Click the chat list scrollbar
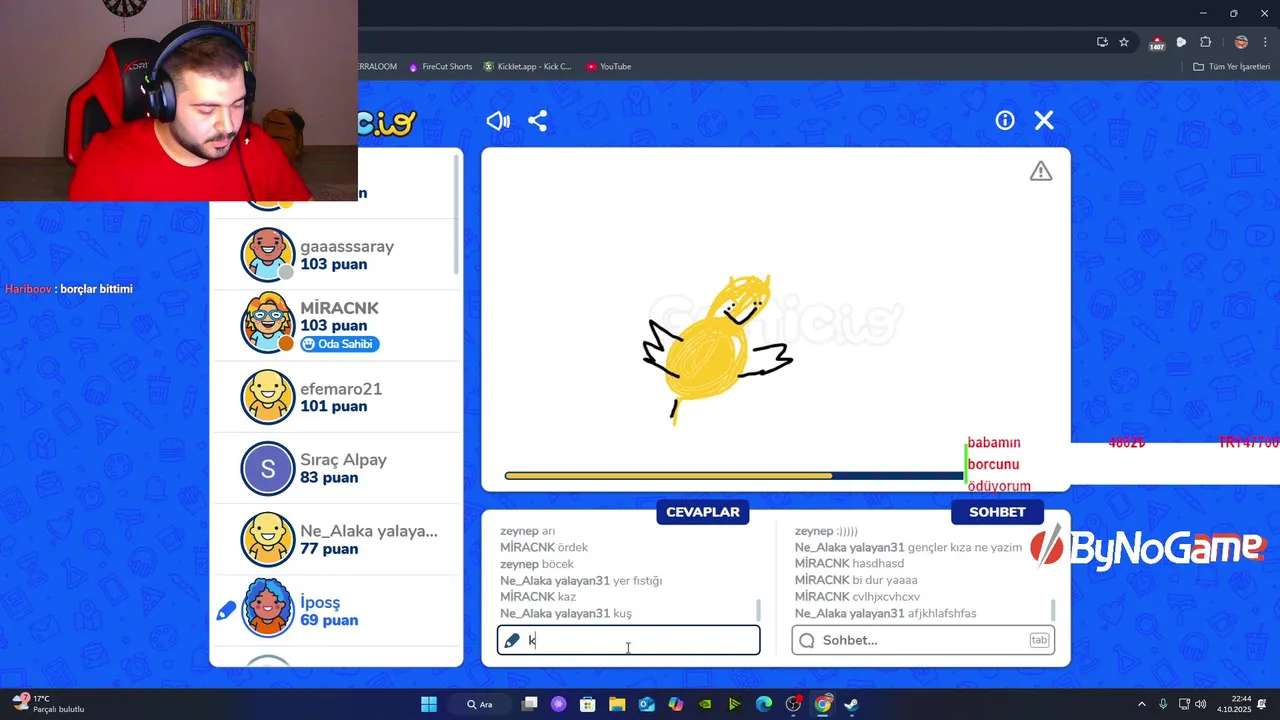Image resolution: width=1280 pixels, height=720 pixels. (1052, 609)
